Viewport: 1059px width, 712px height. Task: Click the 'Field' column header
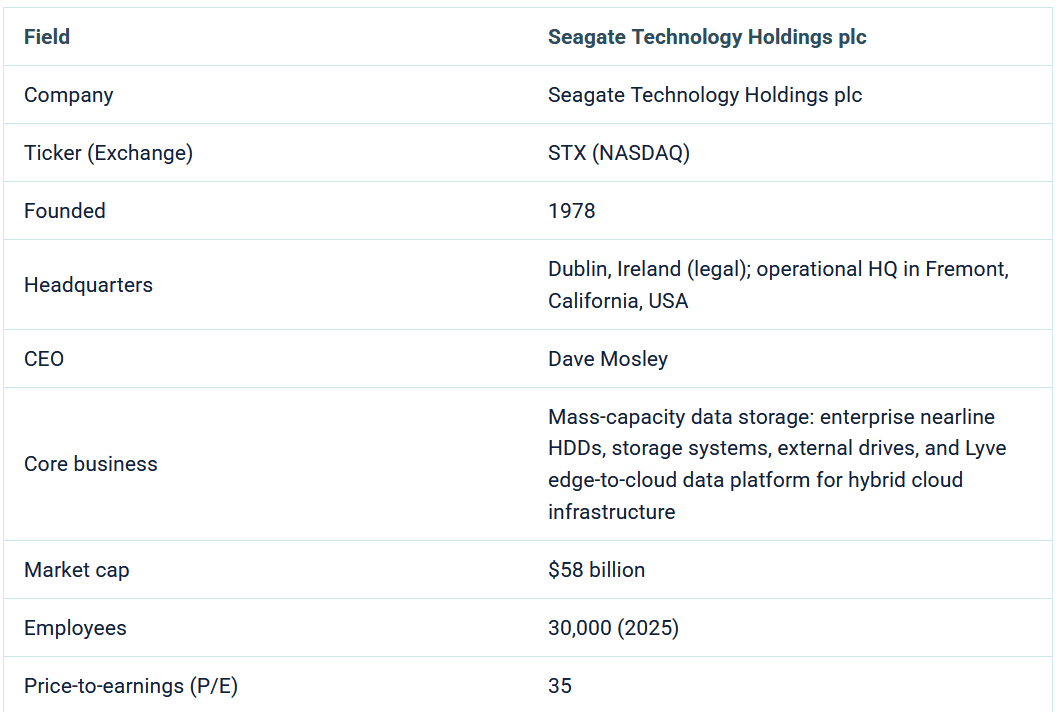click(x=47, y=37)
